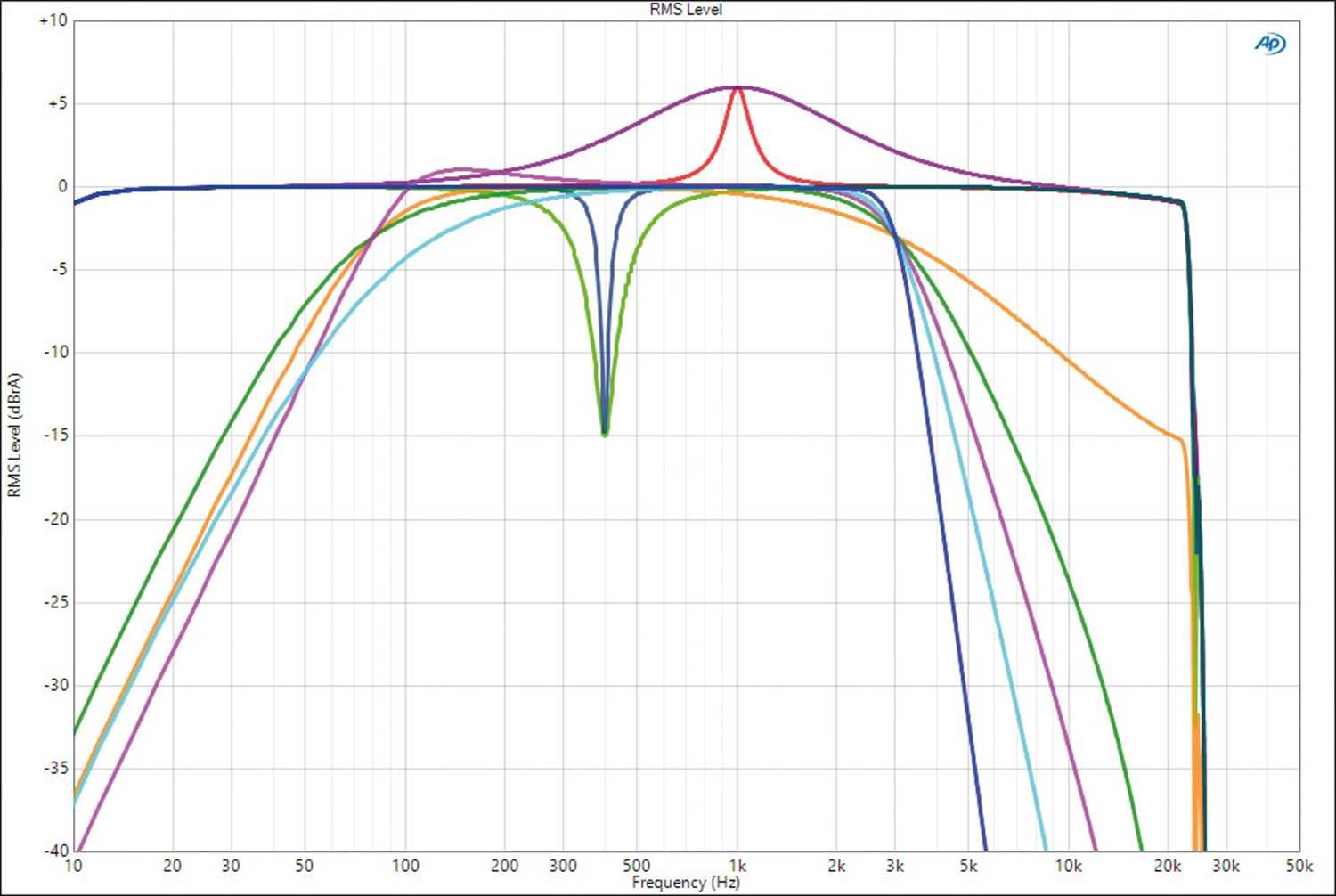Screen dimensions: 1336x896
Task: Click the 100 frequency axis tick
Action: click(405, 866)
